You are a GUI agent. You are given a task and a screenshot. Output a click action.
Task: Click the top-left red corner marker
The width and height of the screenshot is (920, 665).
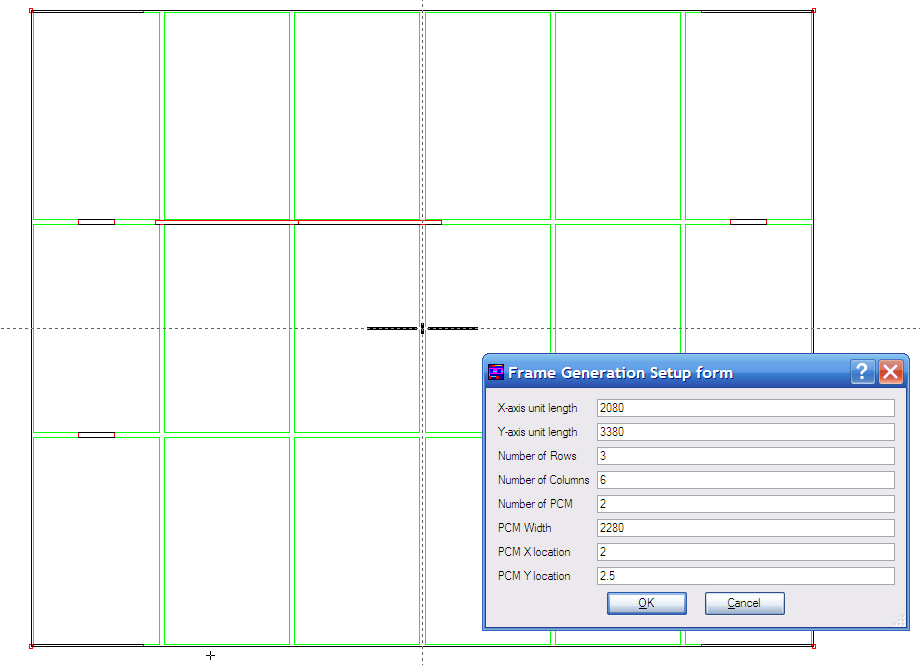(32, 12)
